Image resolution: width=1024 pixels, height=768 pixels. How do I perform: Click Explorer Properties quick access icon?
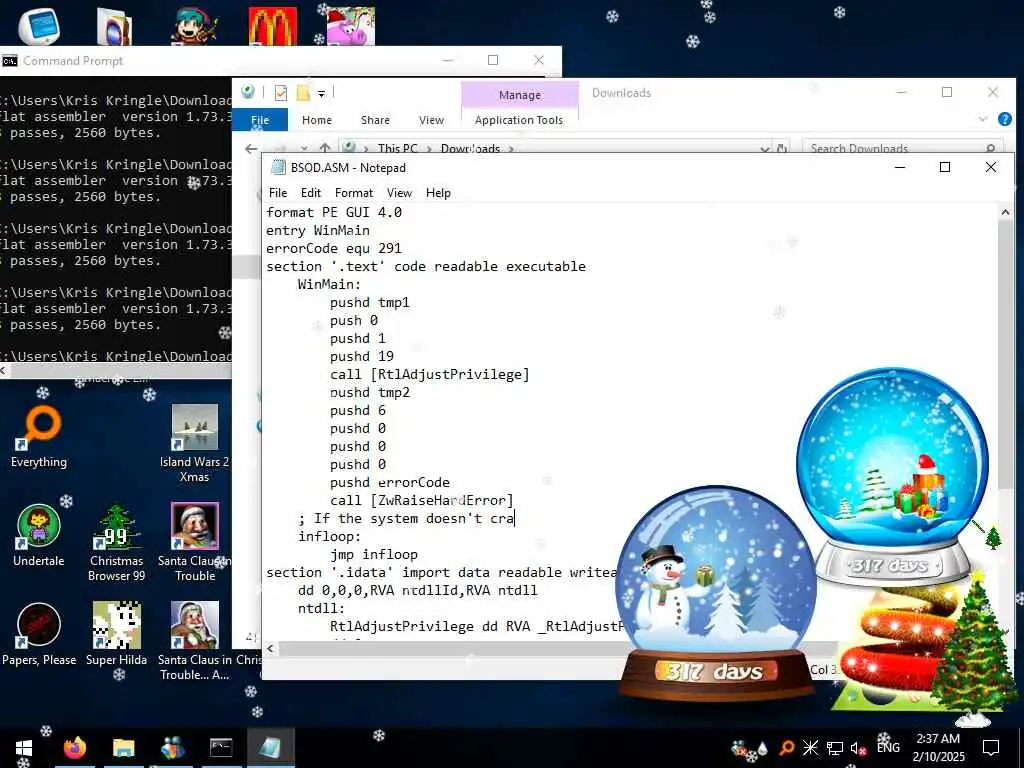(281, 93)
